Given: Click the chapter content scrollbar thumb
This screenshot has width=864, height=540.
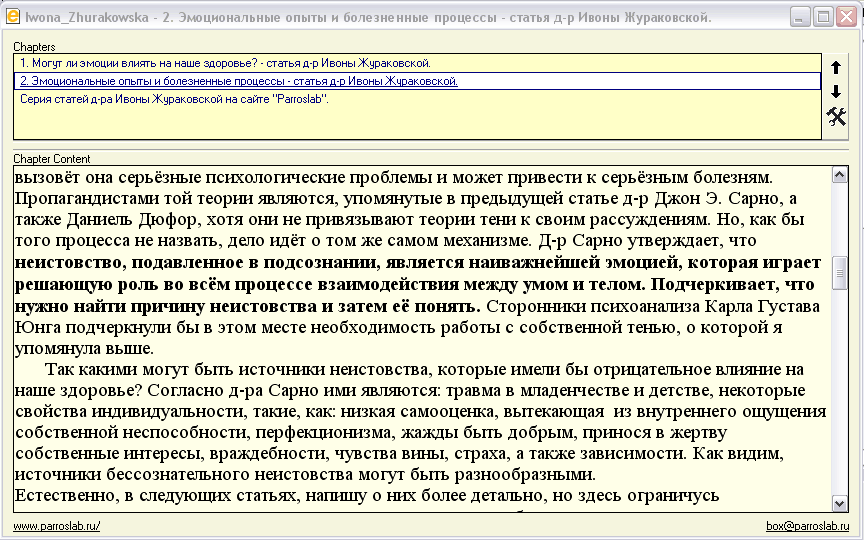Looking at the screenshot, I should (x=840, y=271).
